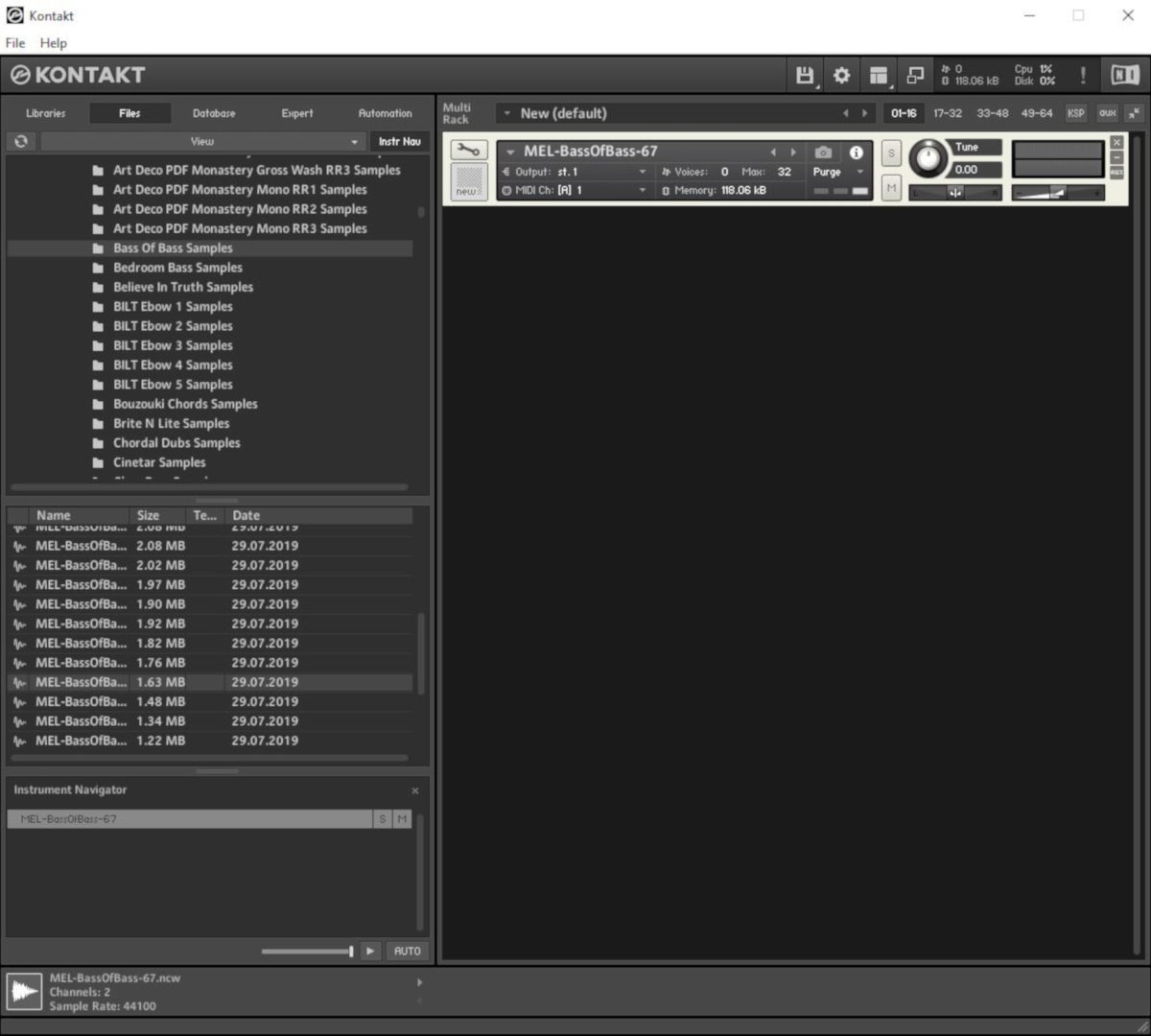
Task: Remove instrument using header X button
Action: pyautogui.click(x=1116, y=142)
